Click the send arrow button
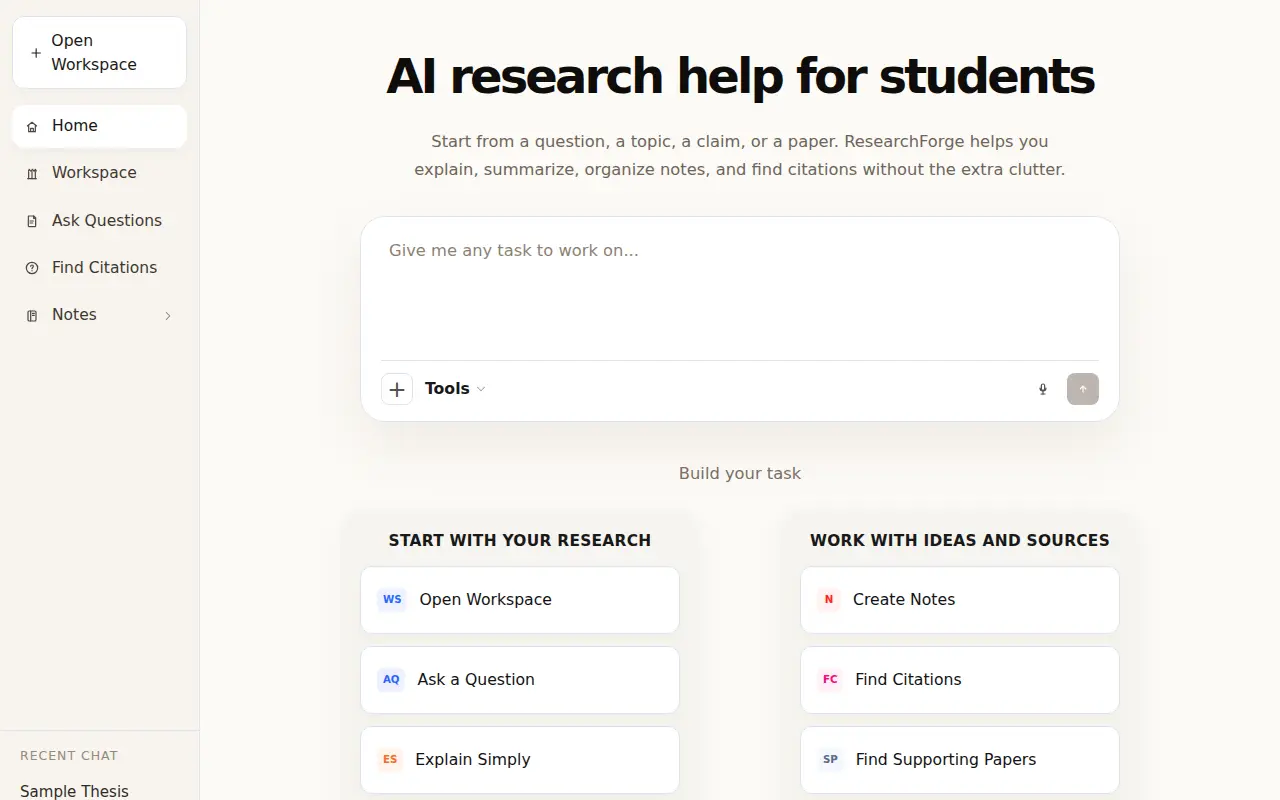 click(x=1083, y=389)
